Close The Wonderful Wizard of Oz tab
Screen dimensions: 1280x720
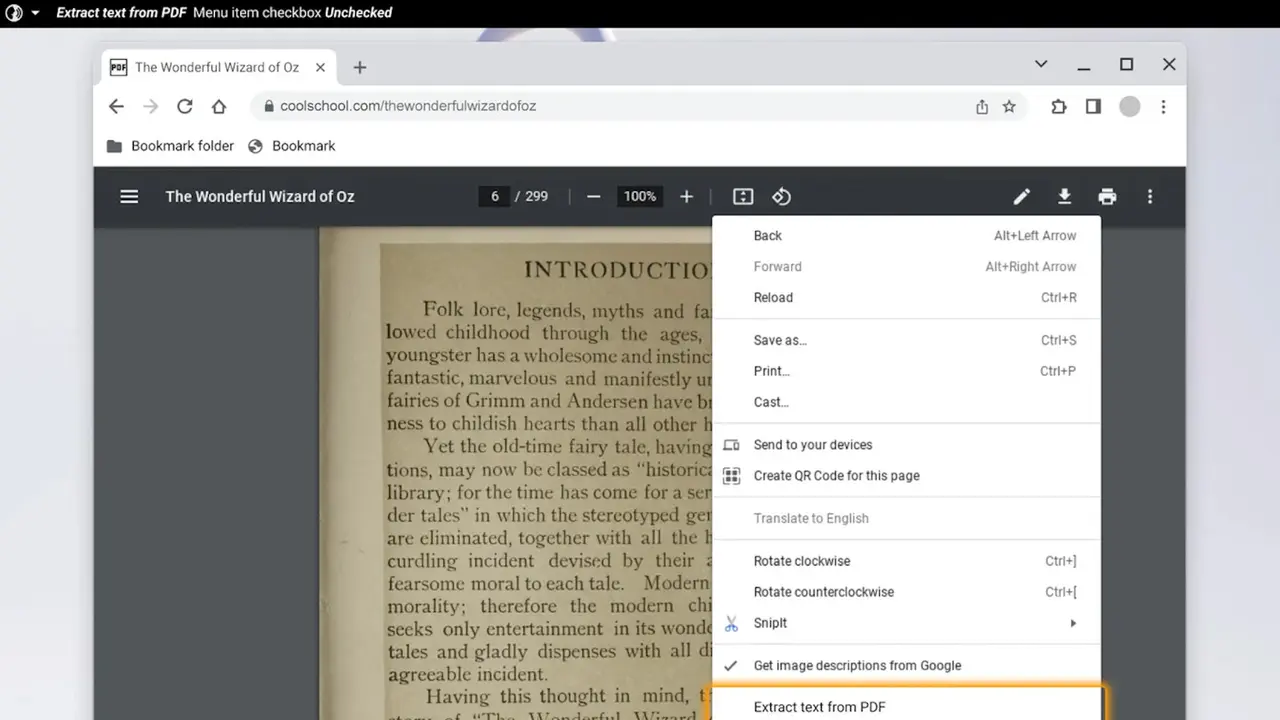(320, 67)
